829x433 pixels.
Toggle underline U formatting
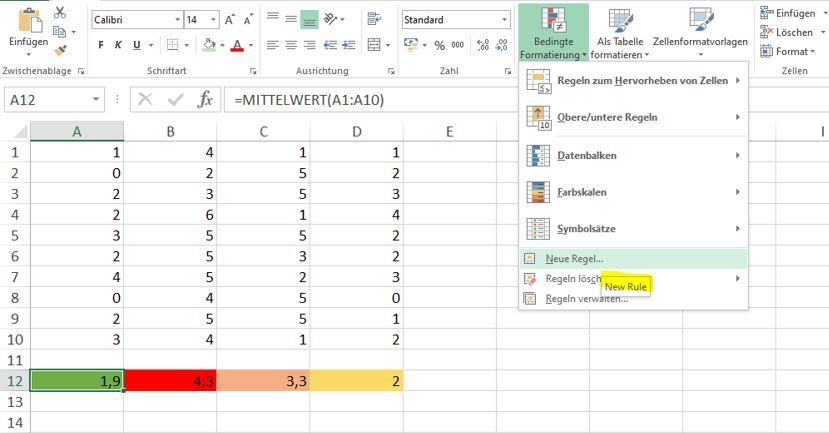tap(136, 45)
